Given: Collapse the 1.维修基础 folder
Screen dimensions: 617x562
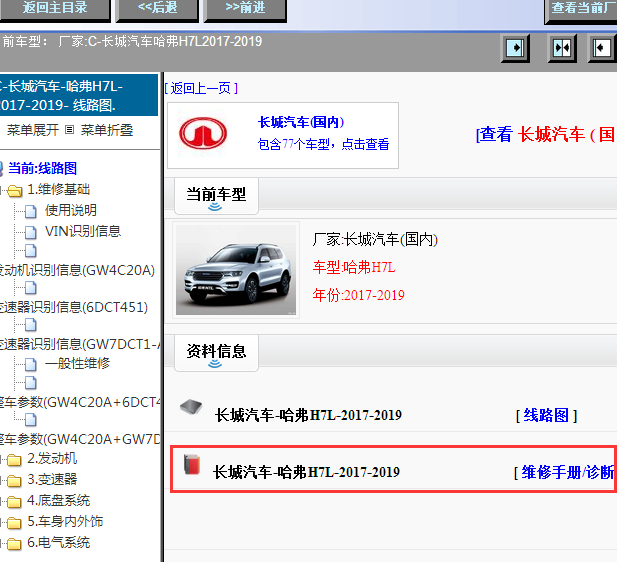Looking at the screenshot, I should point(2,191).
